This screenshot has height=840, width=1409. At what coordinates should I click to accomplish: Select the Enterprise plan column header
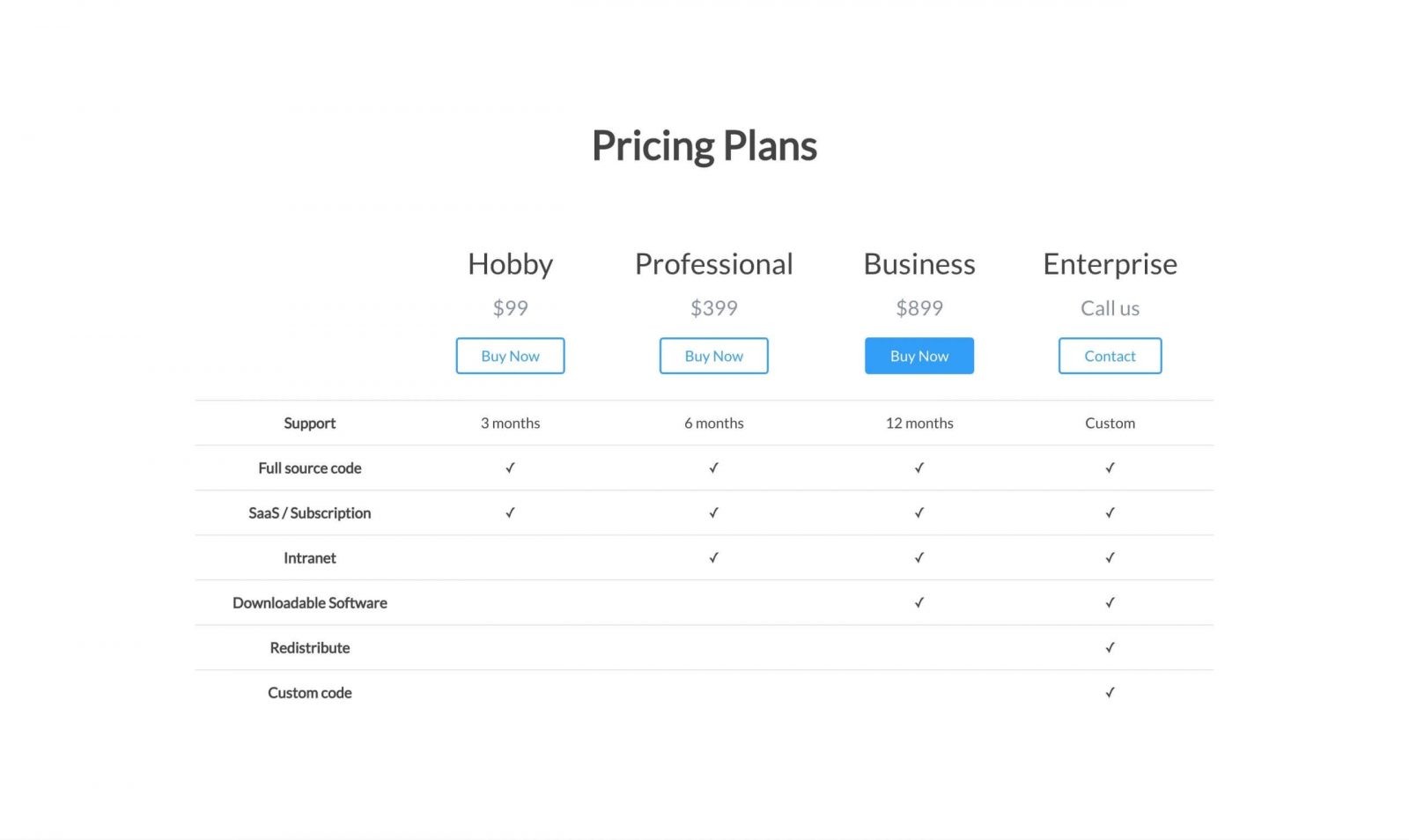pyautogui.click(x=1110, y=264)
